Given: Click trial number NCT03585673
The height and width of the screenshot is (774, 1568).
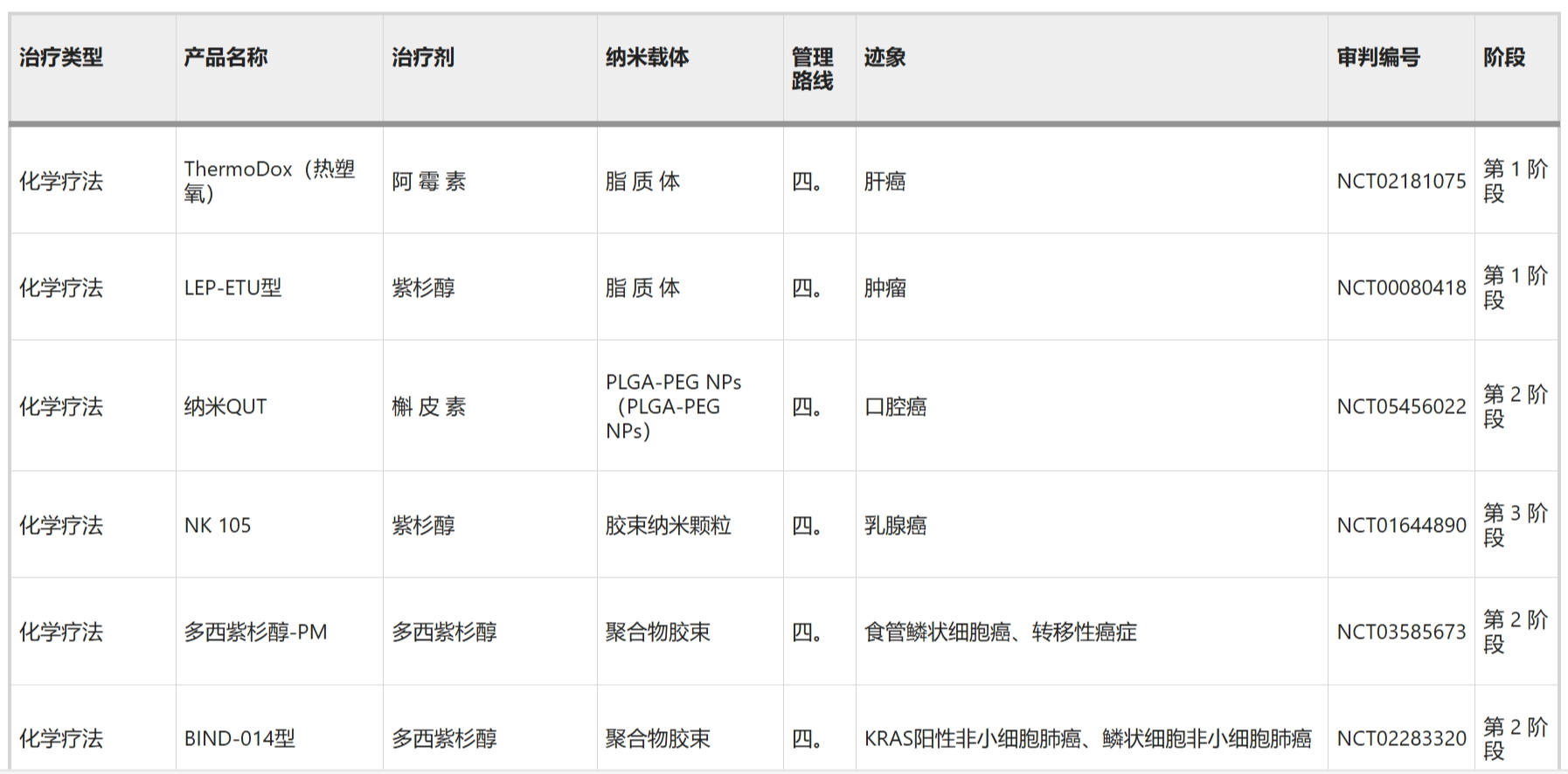Looking at the screenshot, I should click(x=1401, y=632).
